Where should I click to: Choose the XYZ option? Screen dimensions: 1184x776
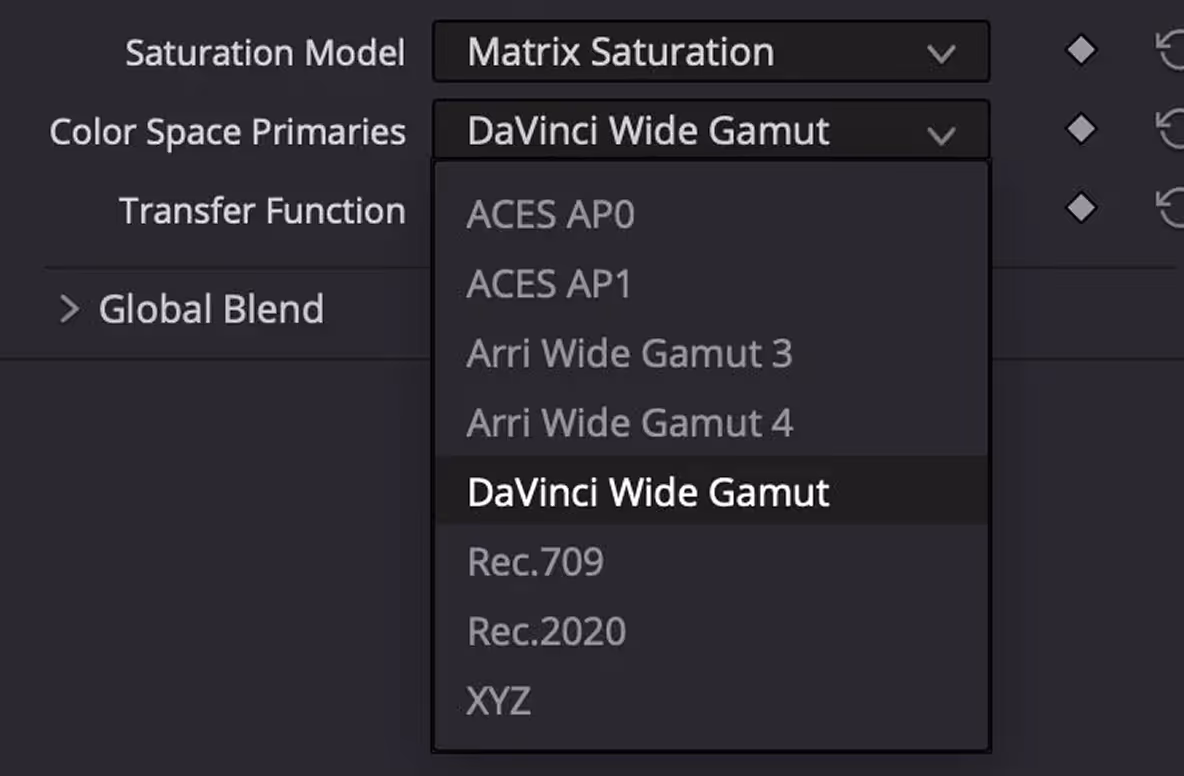[x=711, y=701]
